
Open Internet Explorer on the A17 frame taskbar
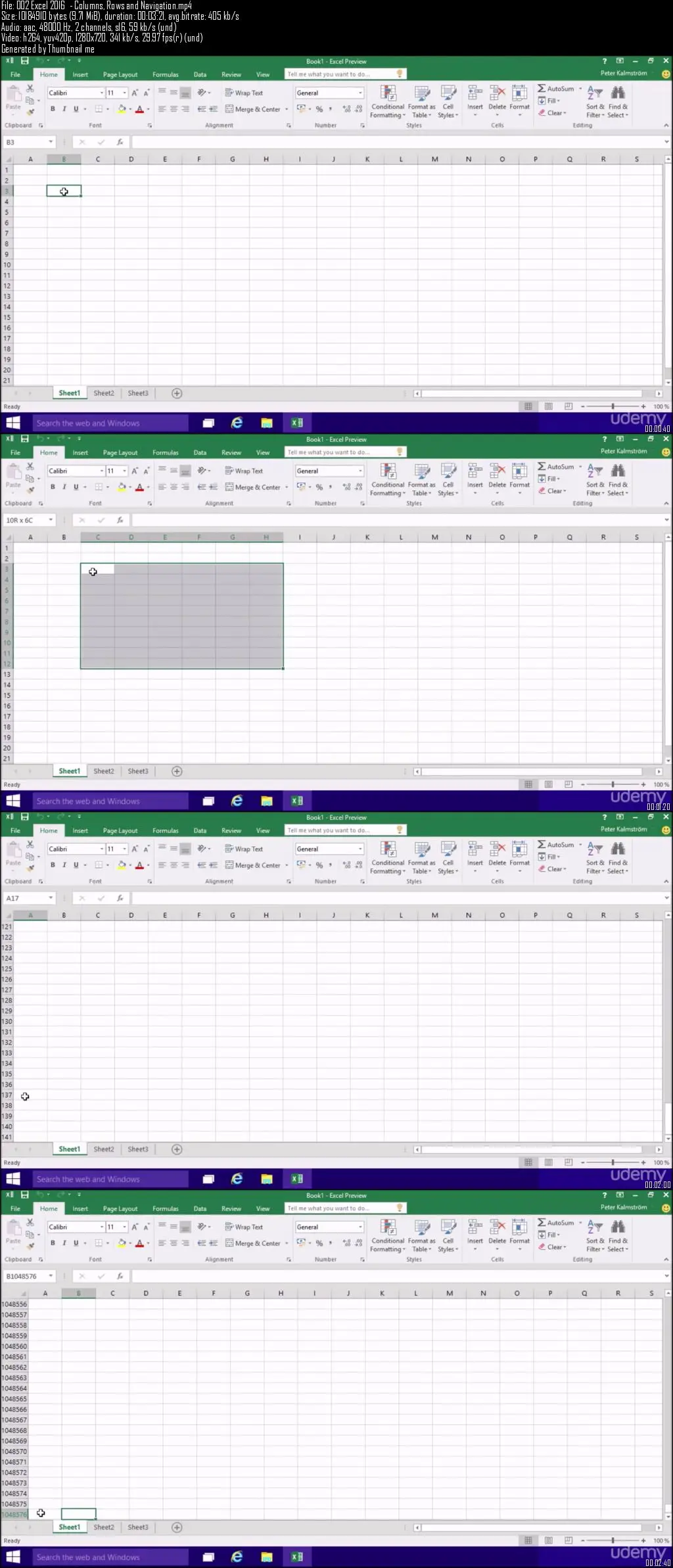click(237, 1179)
